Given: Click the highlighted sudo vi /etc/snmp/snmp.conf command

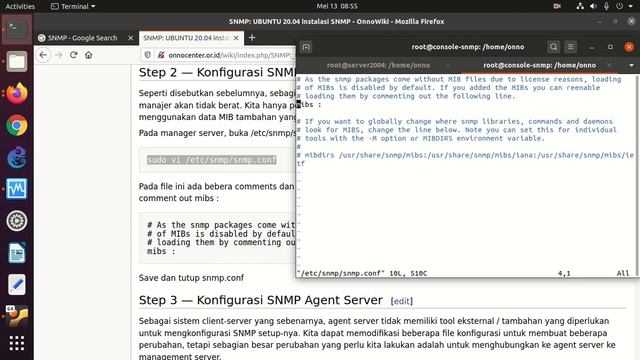Looking at the screenshot, I should [x=211, y=160].
